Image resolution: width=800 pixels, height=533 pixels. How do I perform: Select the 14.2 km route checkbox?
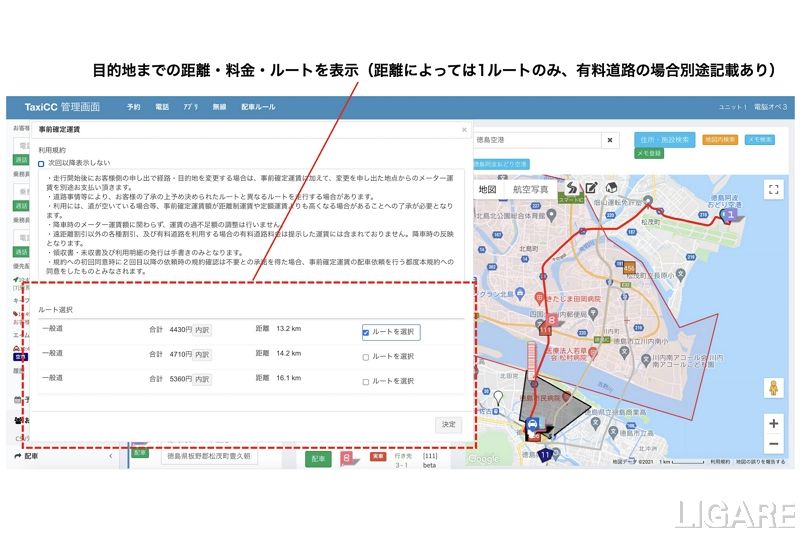(x=366, y=357)
